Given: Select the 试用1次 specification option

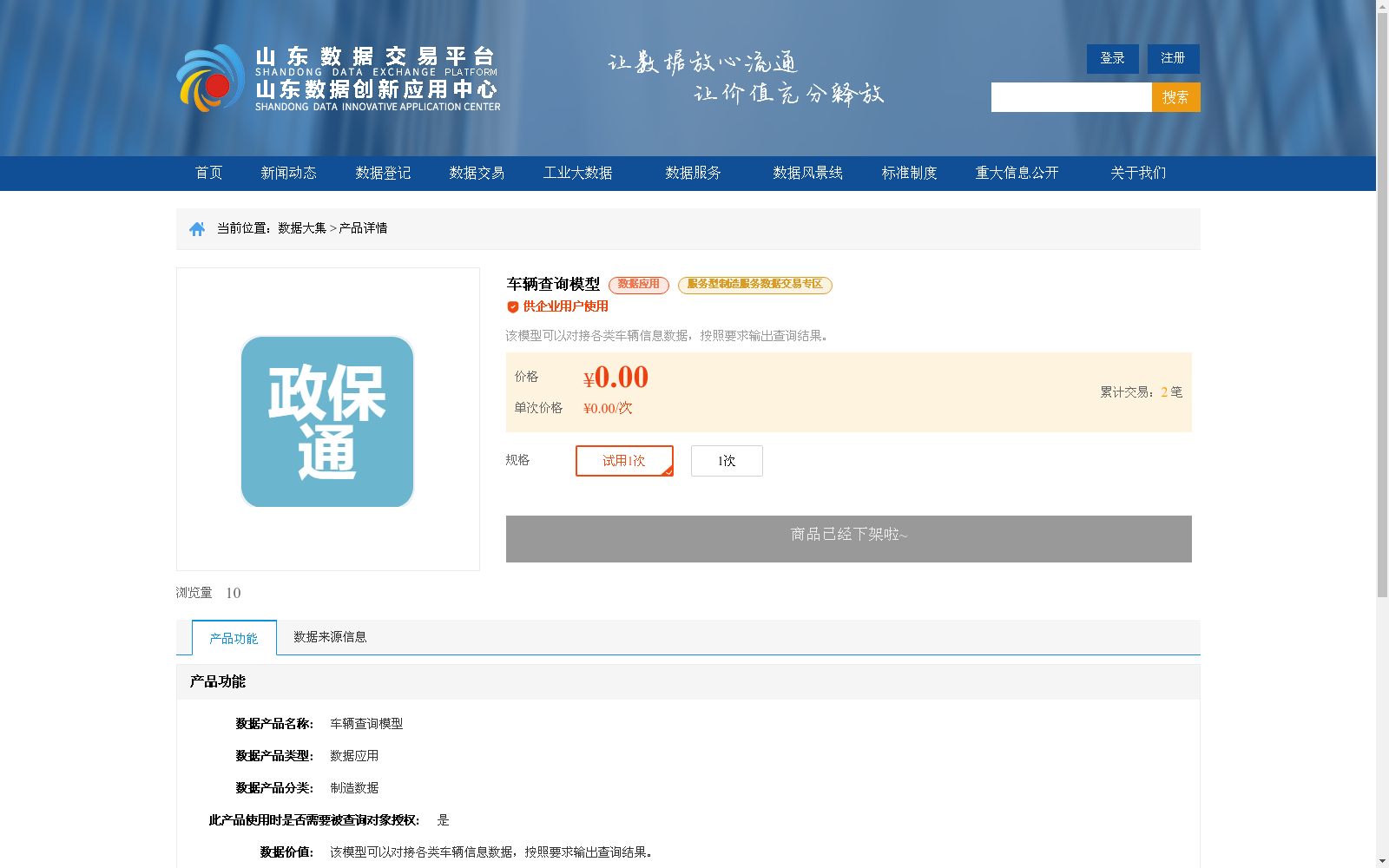Looking at the screenshot, I should click(x=624, y=461).
